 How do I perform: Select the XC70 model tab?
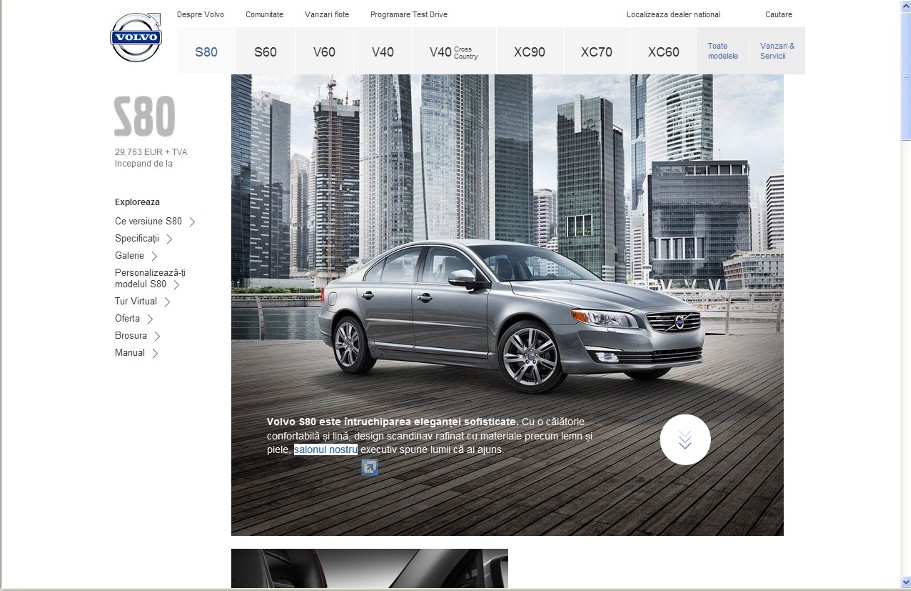(597, 52)
